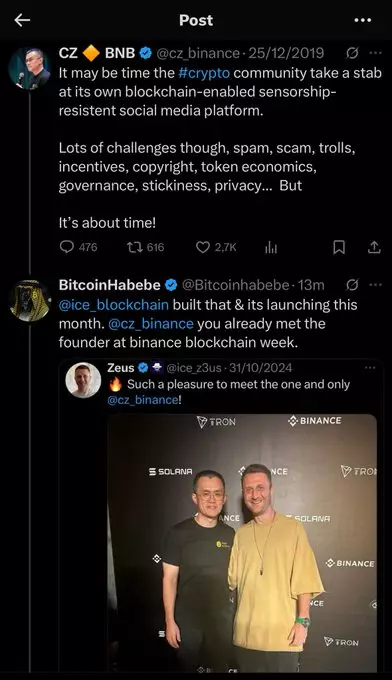Image resolution: width=392 pixels, height=680 pixels.
Task: Open the Grok icon on BitcoinHabebe's reply
Action: click(x=353, y=285)
